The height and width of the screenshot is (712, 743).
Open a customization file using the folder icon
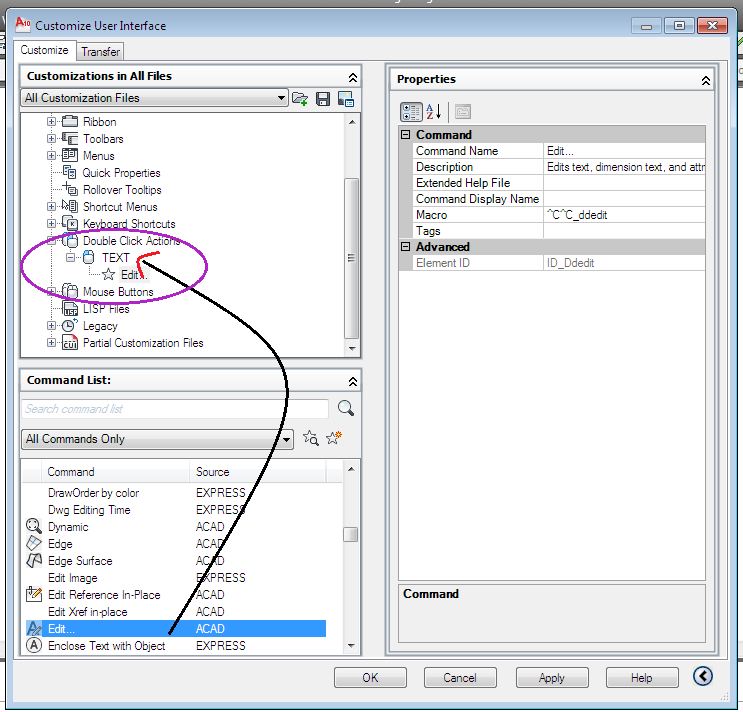(300, 99)
